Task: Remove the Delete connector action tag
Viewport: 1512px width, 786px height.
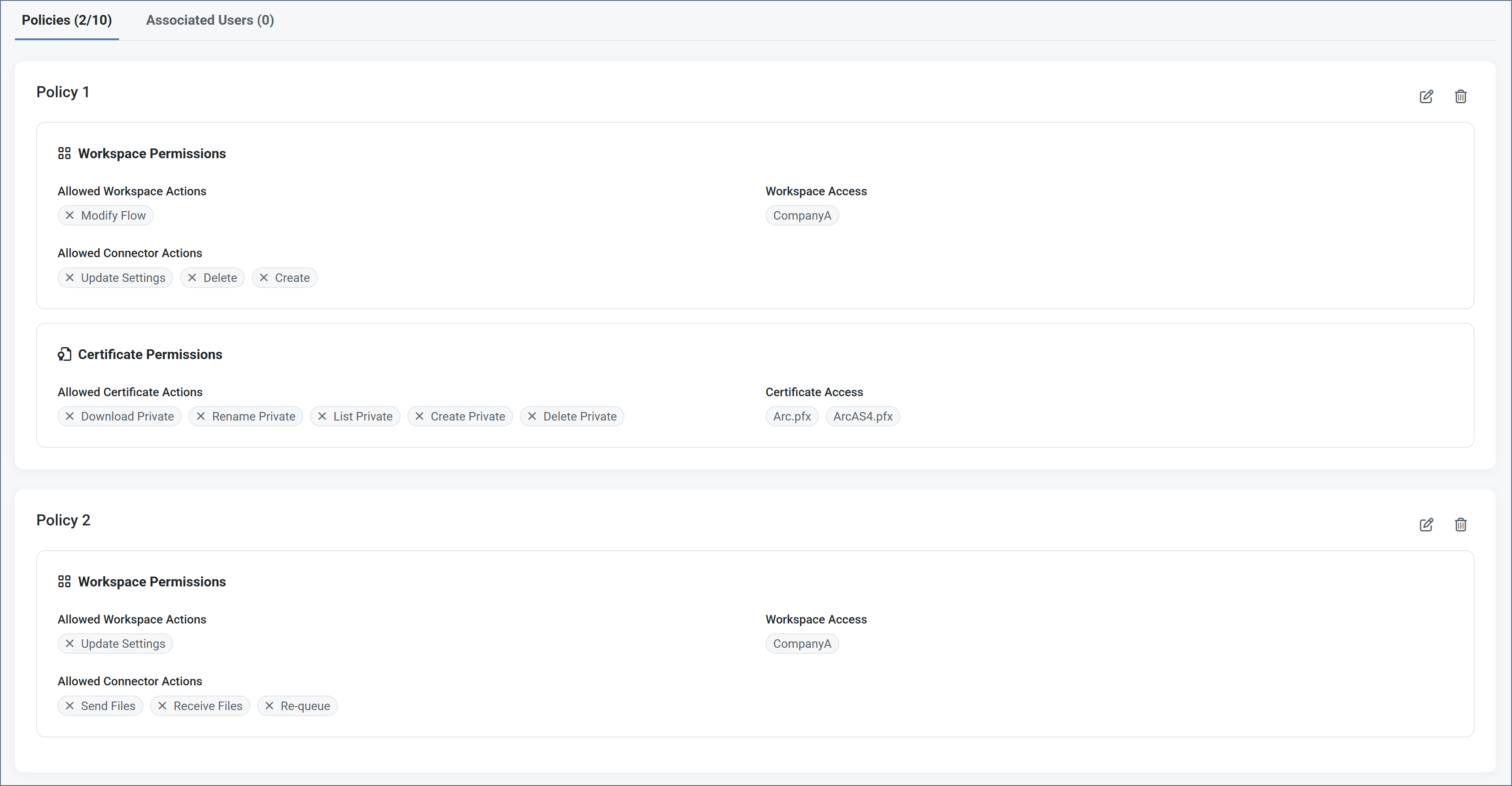Action: tap(192, 278)
